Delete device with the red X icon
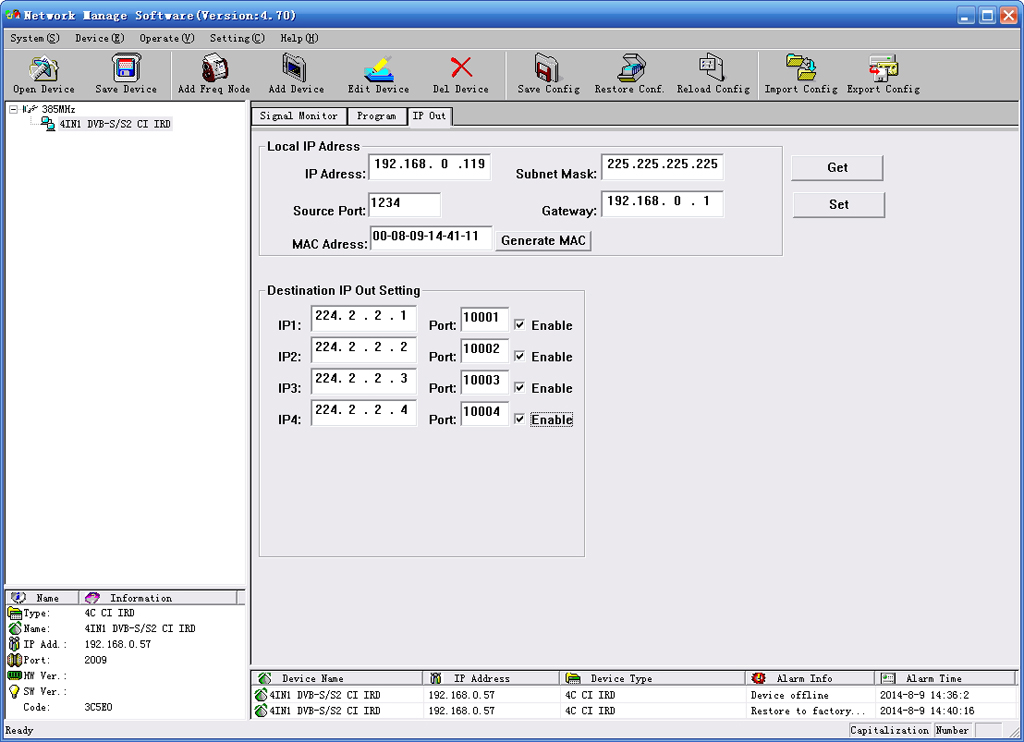Screen dimensions: 1024x742 tap(461, 68)
